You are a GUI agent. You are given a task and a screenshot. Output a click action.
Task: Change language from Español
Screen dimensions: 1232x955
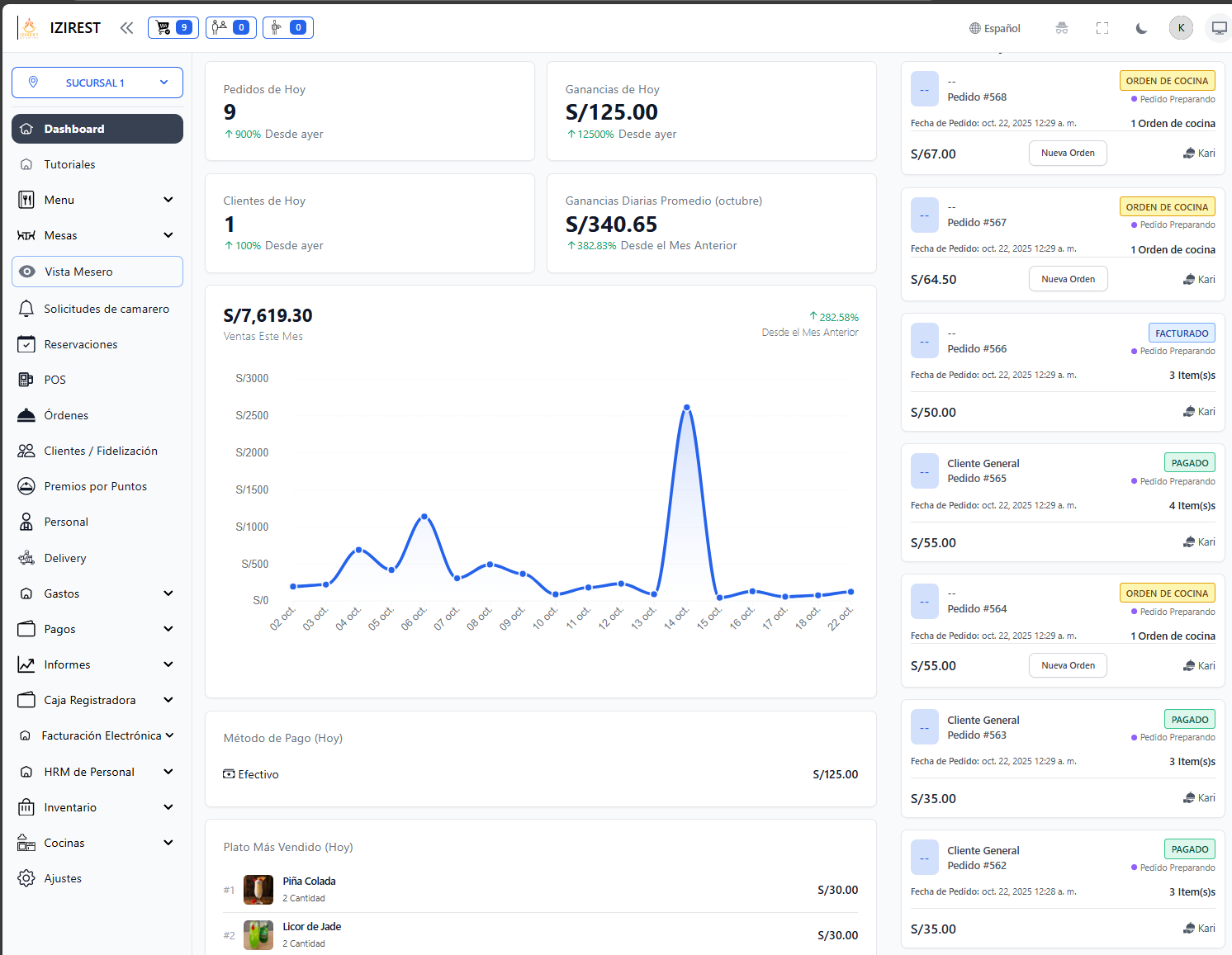coord(995,28)
